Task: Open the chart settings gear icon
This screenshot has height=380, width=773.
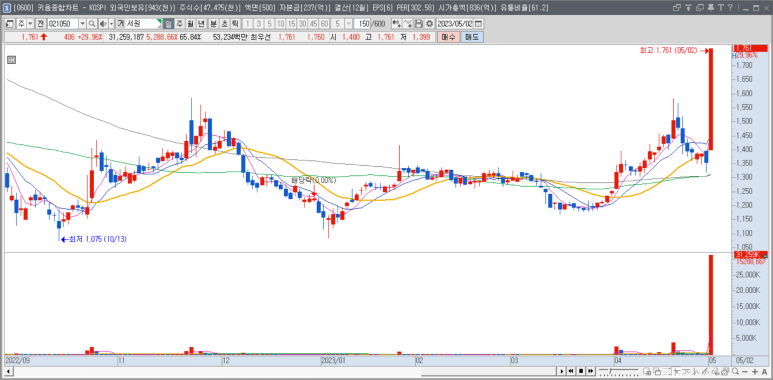Action: coord(429,24)
